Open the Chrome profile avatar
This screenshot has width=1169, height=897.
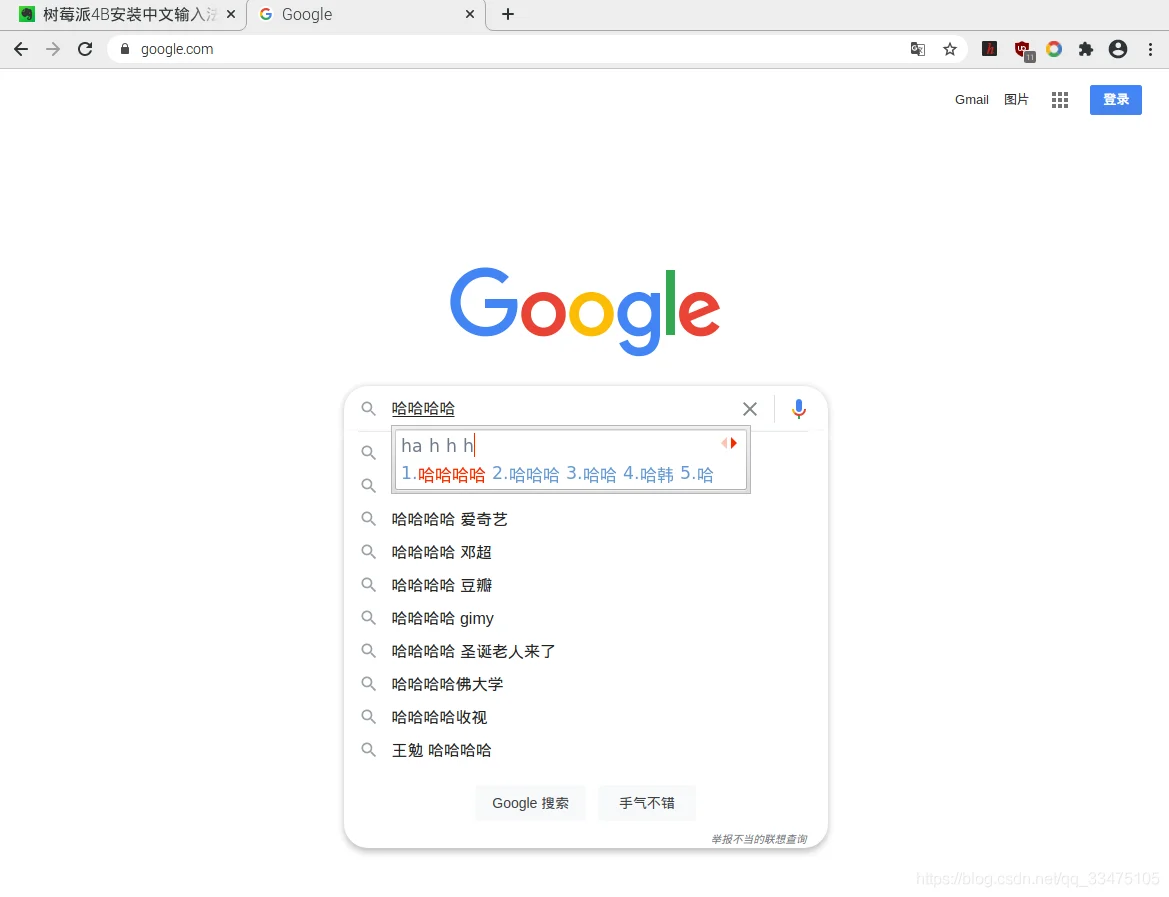pyautogui.click(x=1118, y=49)
